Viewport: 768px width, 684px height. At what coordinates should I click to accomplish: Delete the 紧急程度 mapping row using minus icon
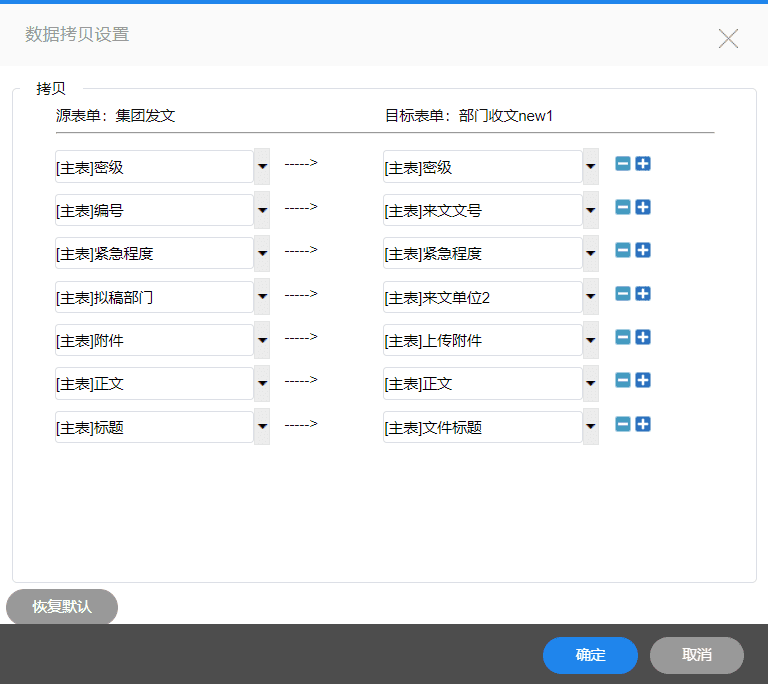point(623,250)
